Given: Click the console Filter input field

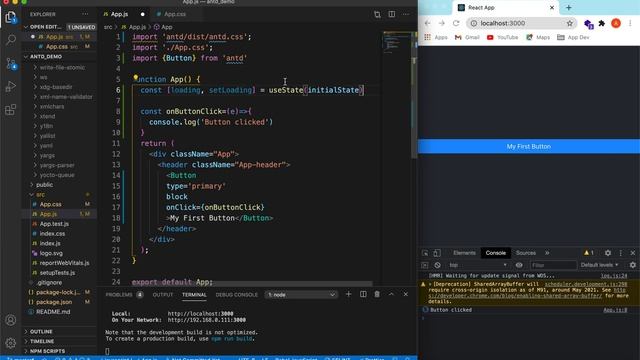Looking at the screenshot, I should pyautogui.click(x=553, y=265).
